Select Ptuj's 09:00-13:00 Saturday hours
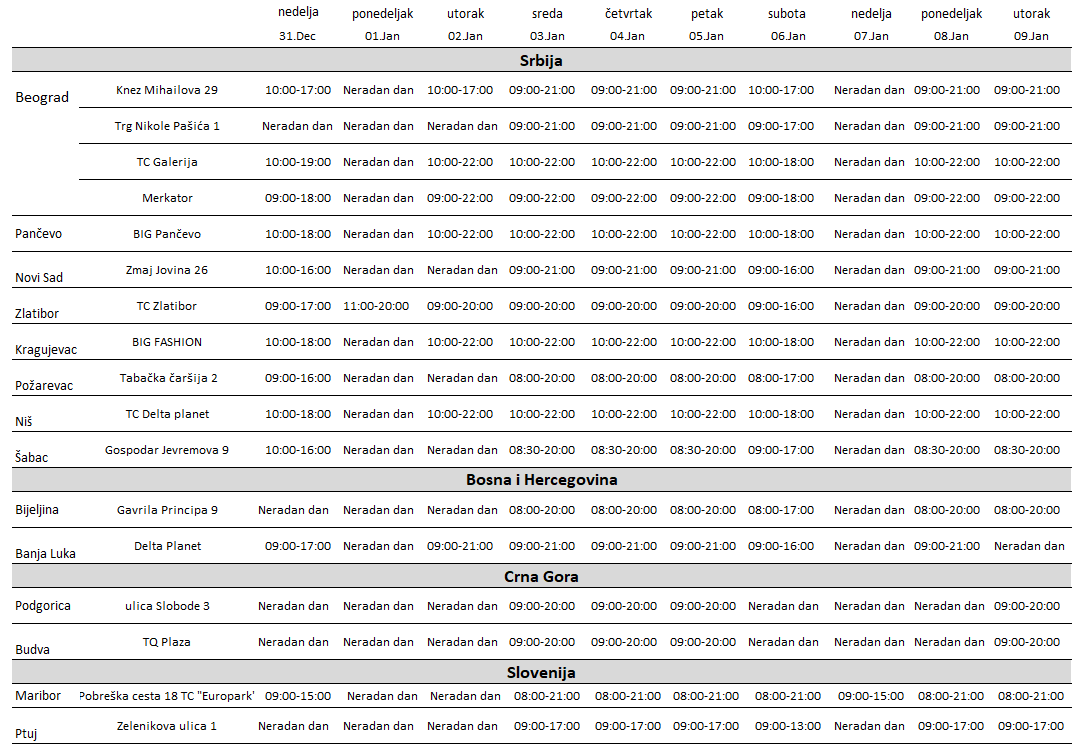Image resolution: width=1091 pixels, height=756 pixels. tap(787, 726)
